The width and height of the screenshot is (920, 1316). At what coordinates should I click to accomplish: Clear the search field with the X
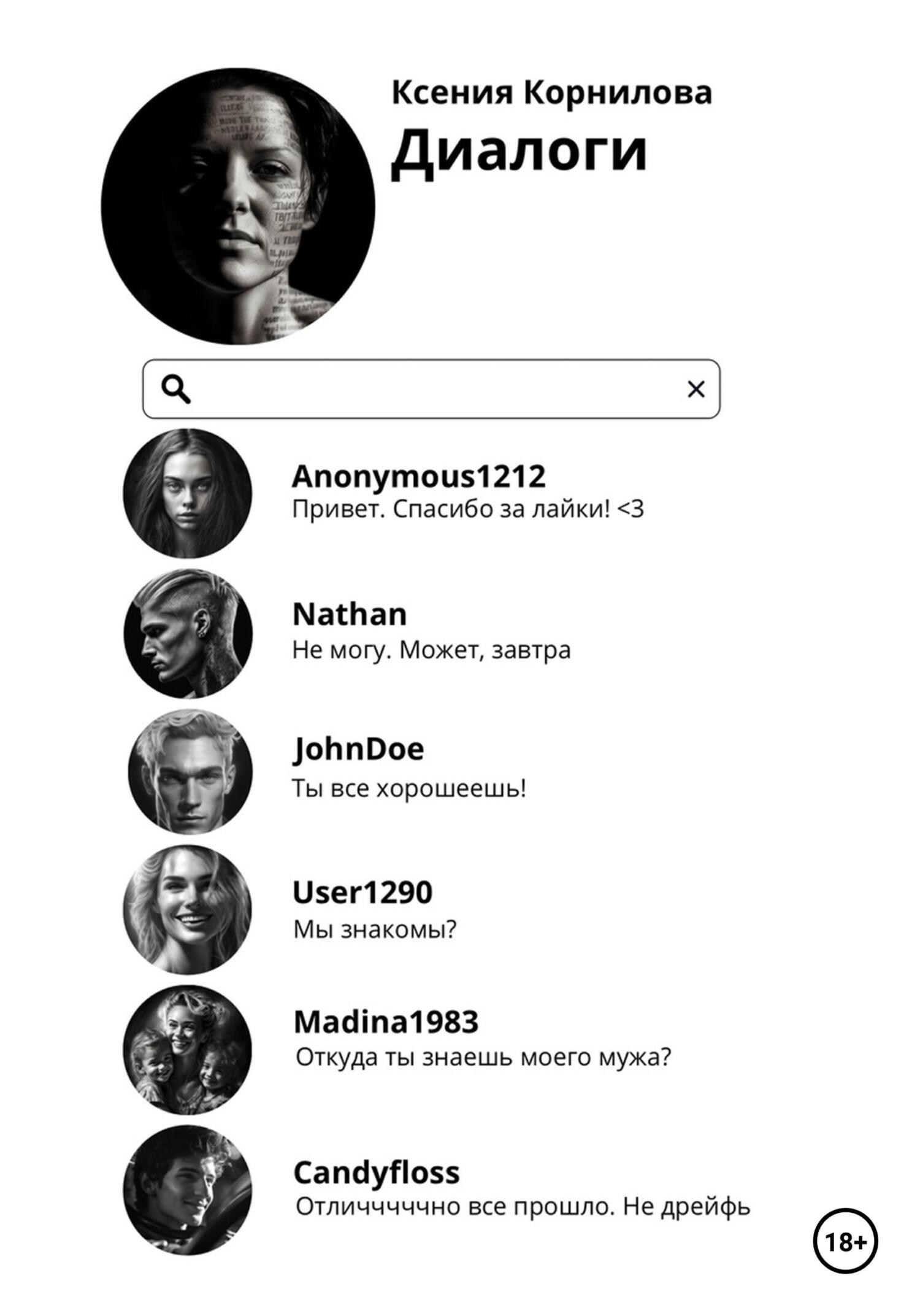(x=696, y=389)
